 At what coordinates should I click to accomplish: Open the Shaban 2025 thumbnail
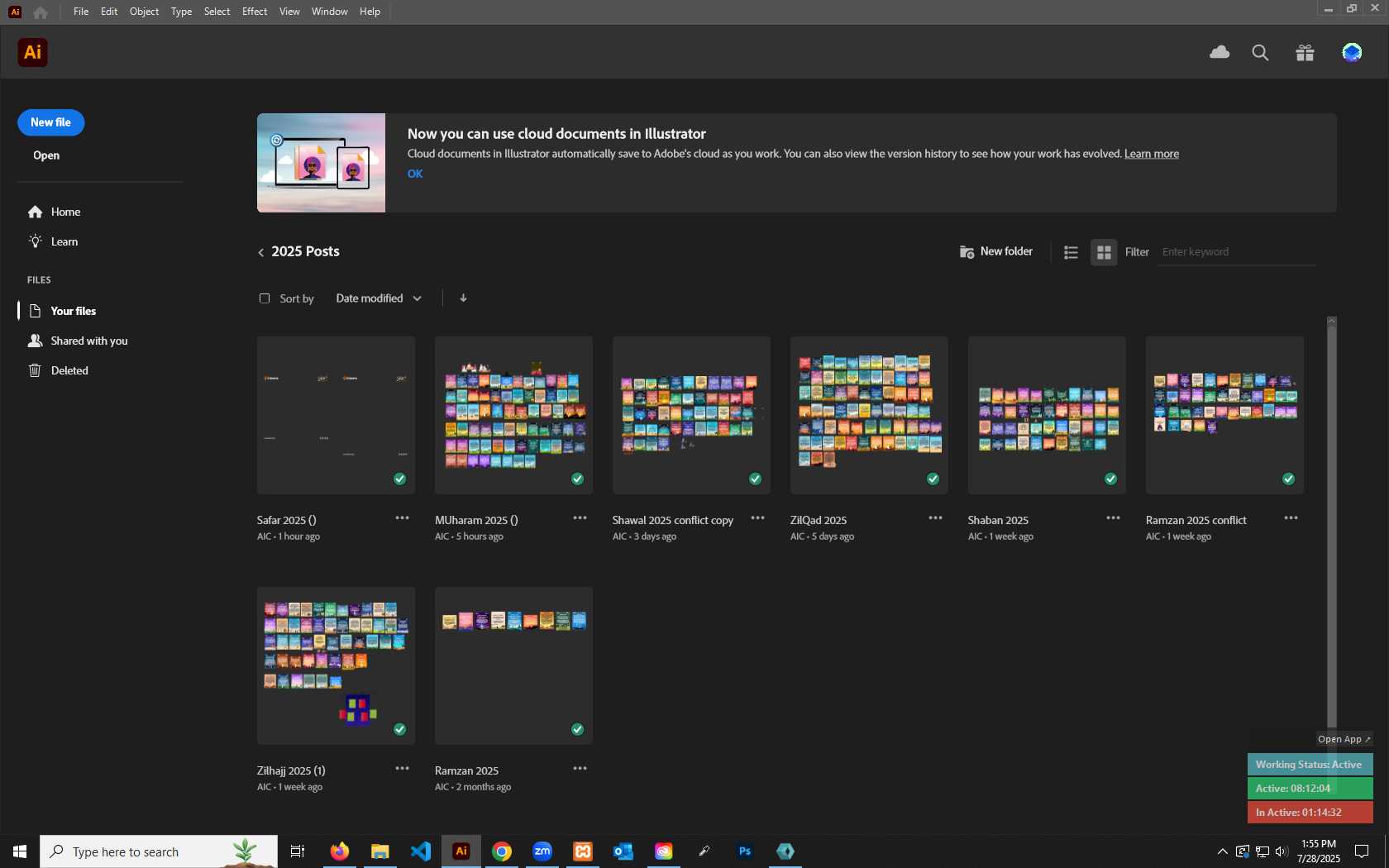click(x=1047, y=415)
